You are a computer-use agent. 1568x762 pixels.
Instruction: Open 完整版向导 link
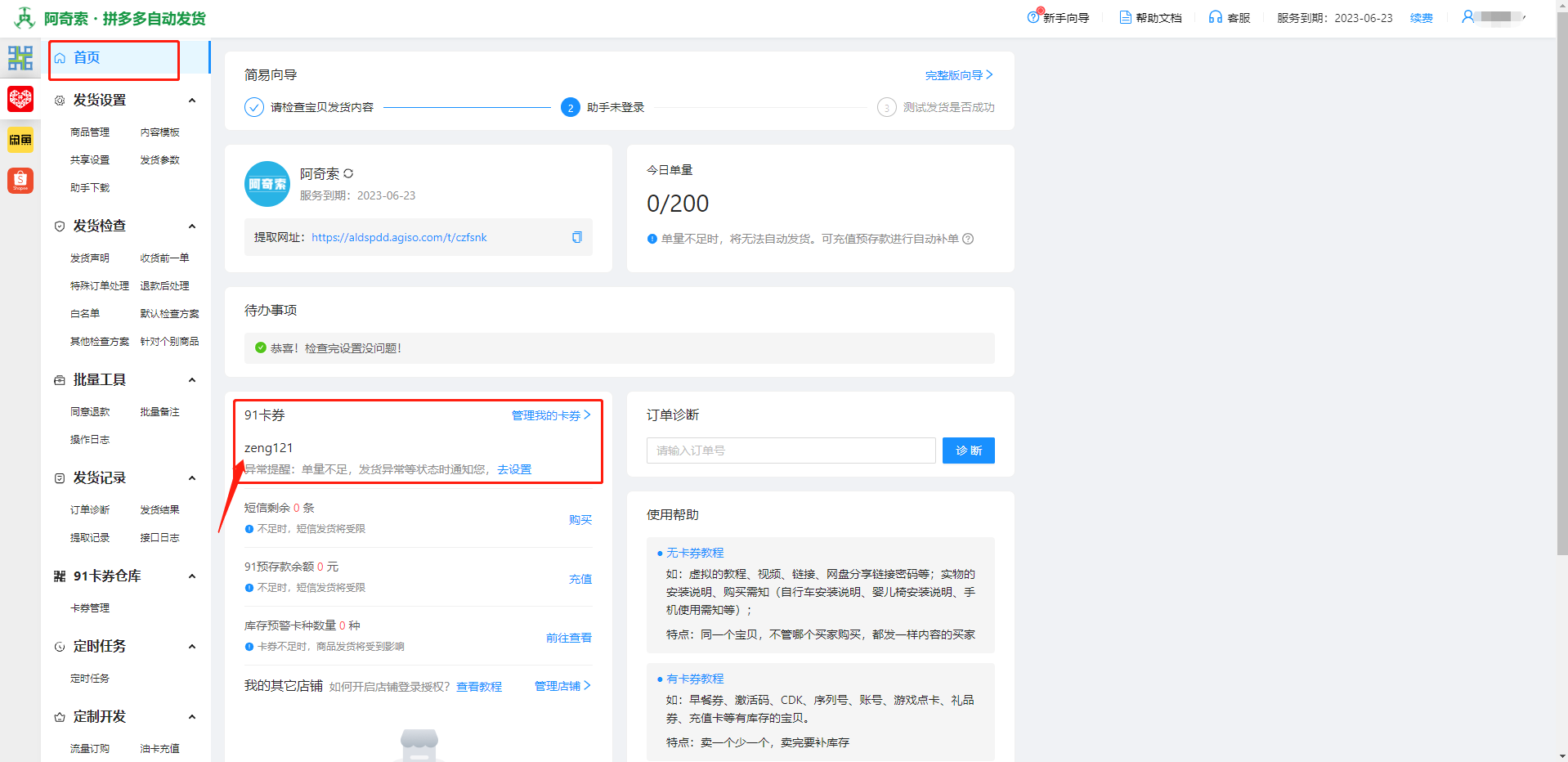pos(959,74)
